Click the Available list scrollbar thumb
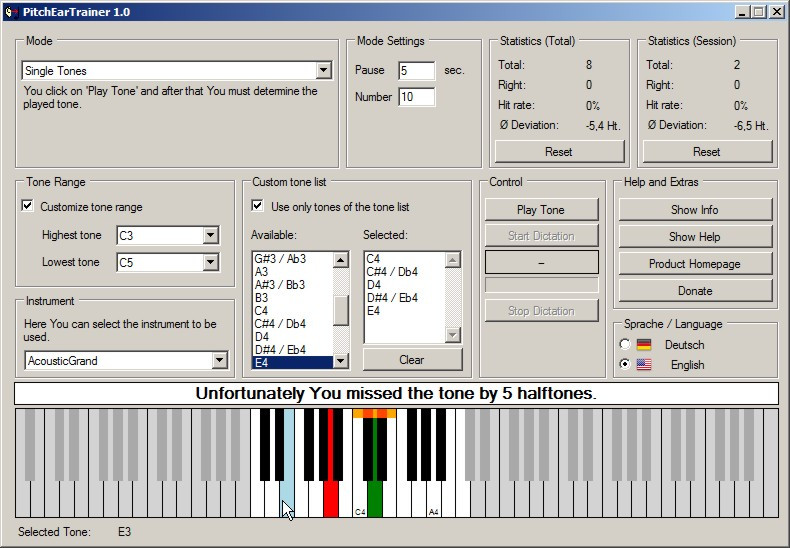Image resolution: width=790 pixels, height=548 pixels. tap(341, 311)
